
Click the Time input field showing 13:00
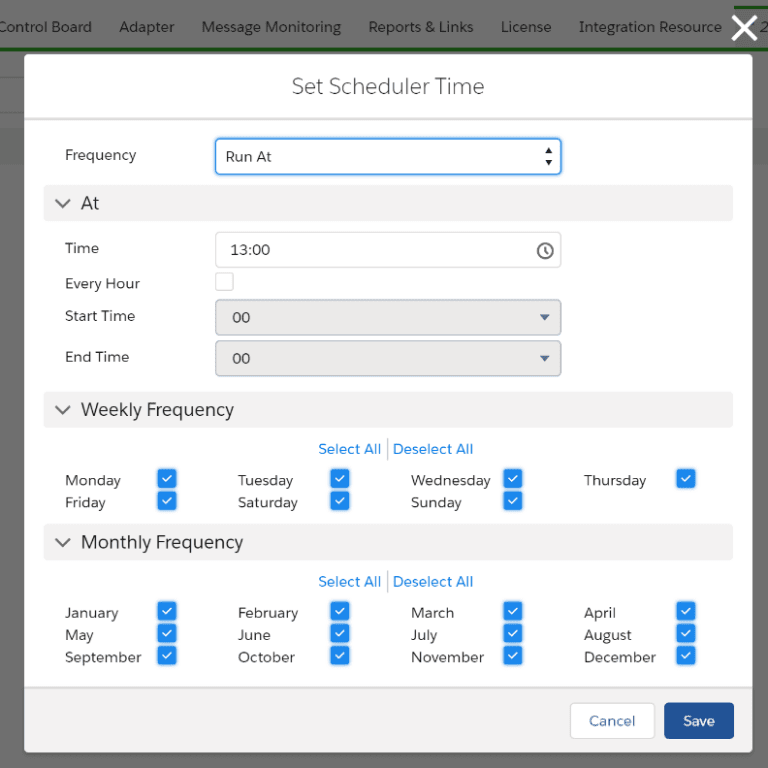(375, 250)
